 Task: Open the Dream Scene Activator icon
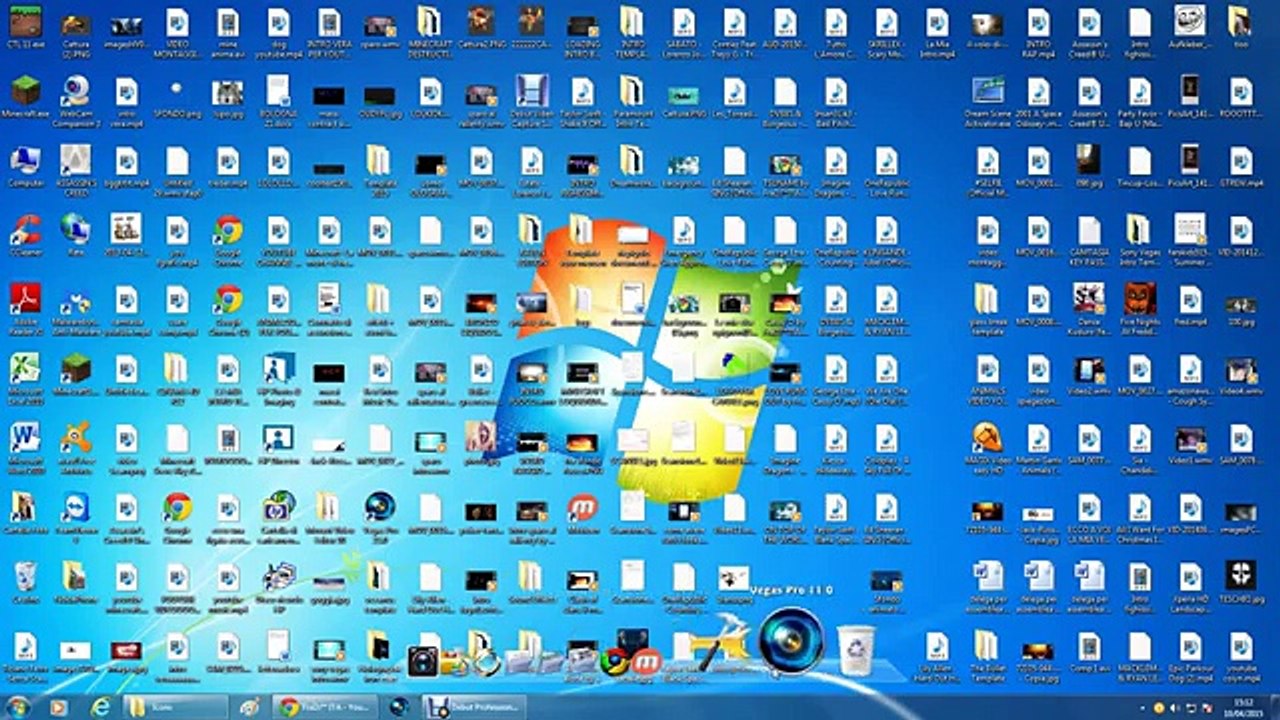pos(988,98)
